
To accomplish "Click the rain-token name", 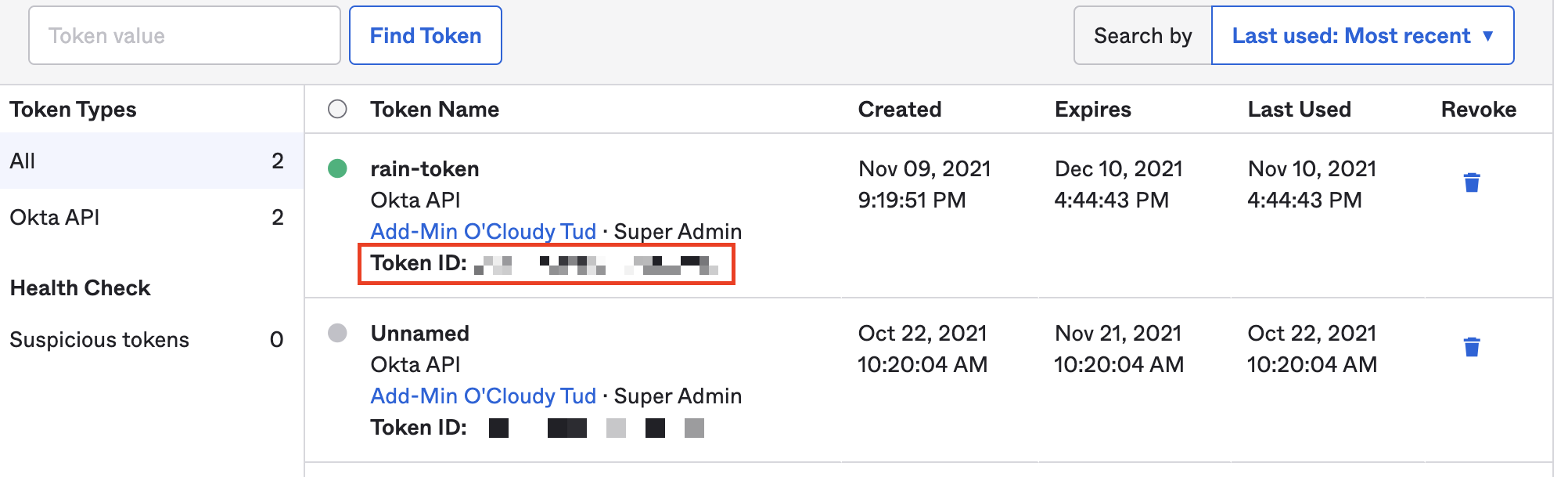I will tap(425, 169).
